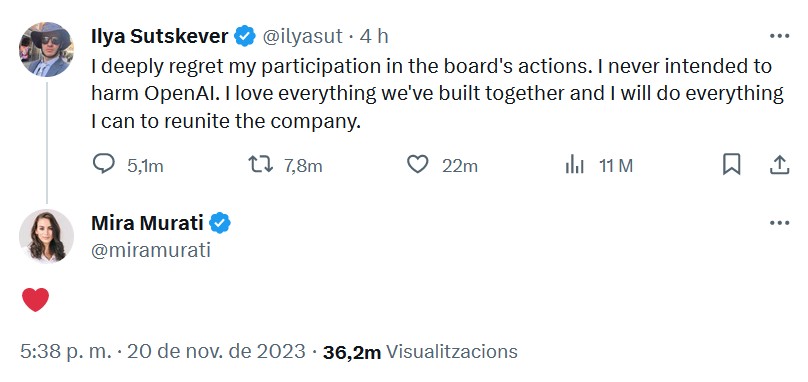Click the red heart emoji in Mira's tweet
Viewport: 808px width, 382px height.
point(36,300)
